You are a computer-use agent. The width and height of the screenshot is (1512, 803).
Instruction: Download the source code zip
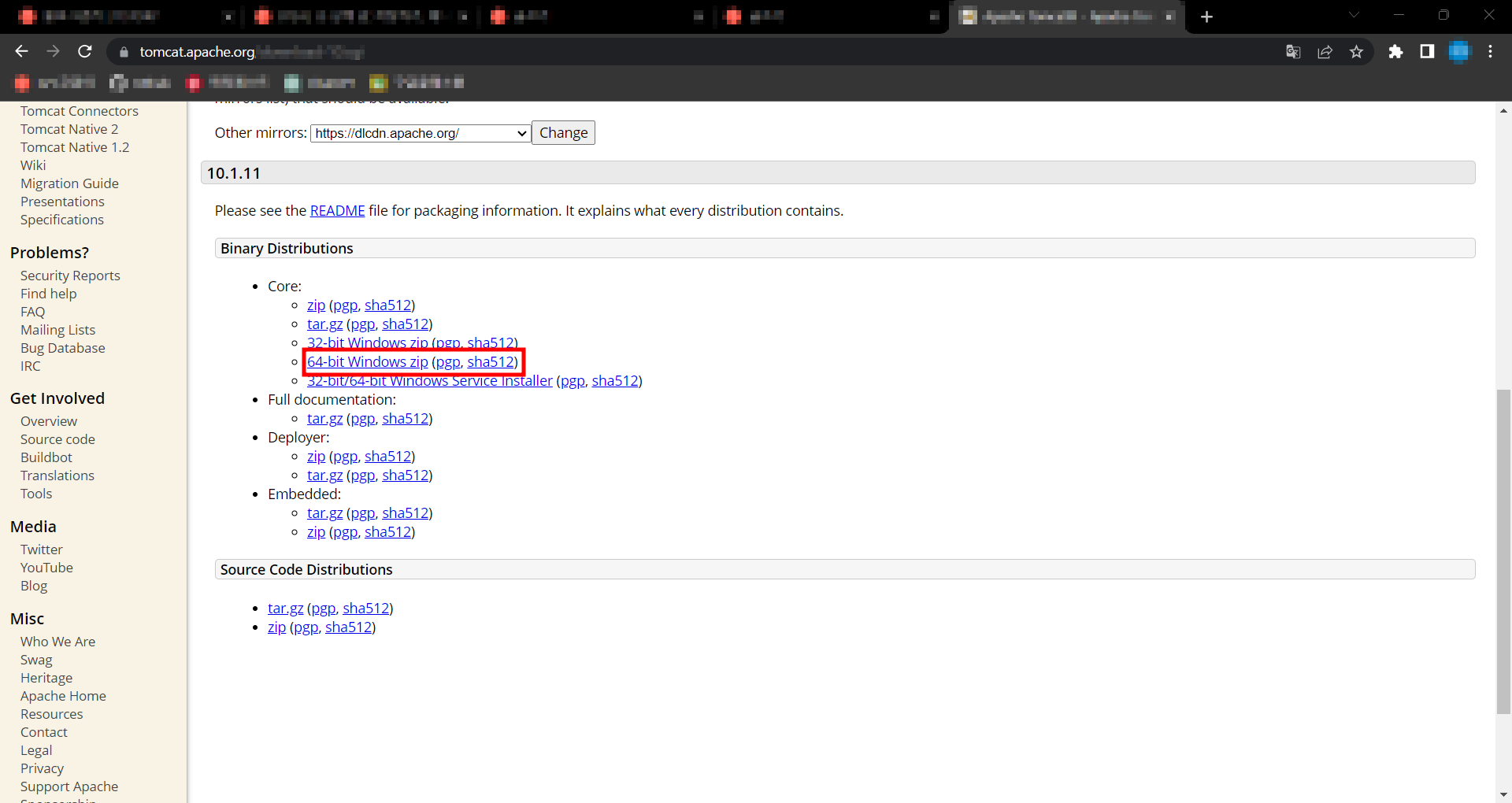(x=276, y=627)
